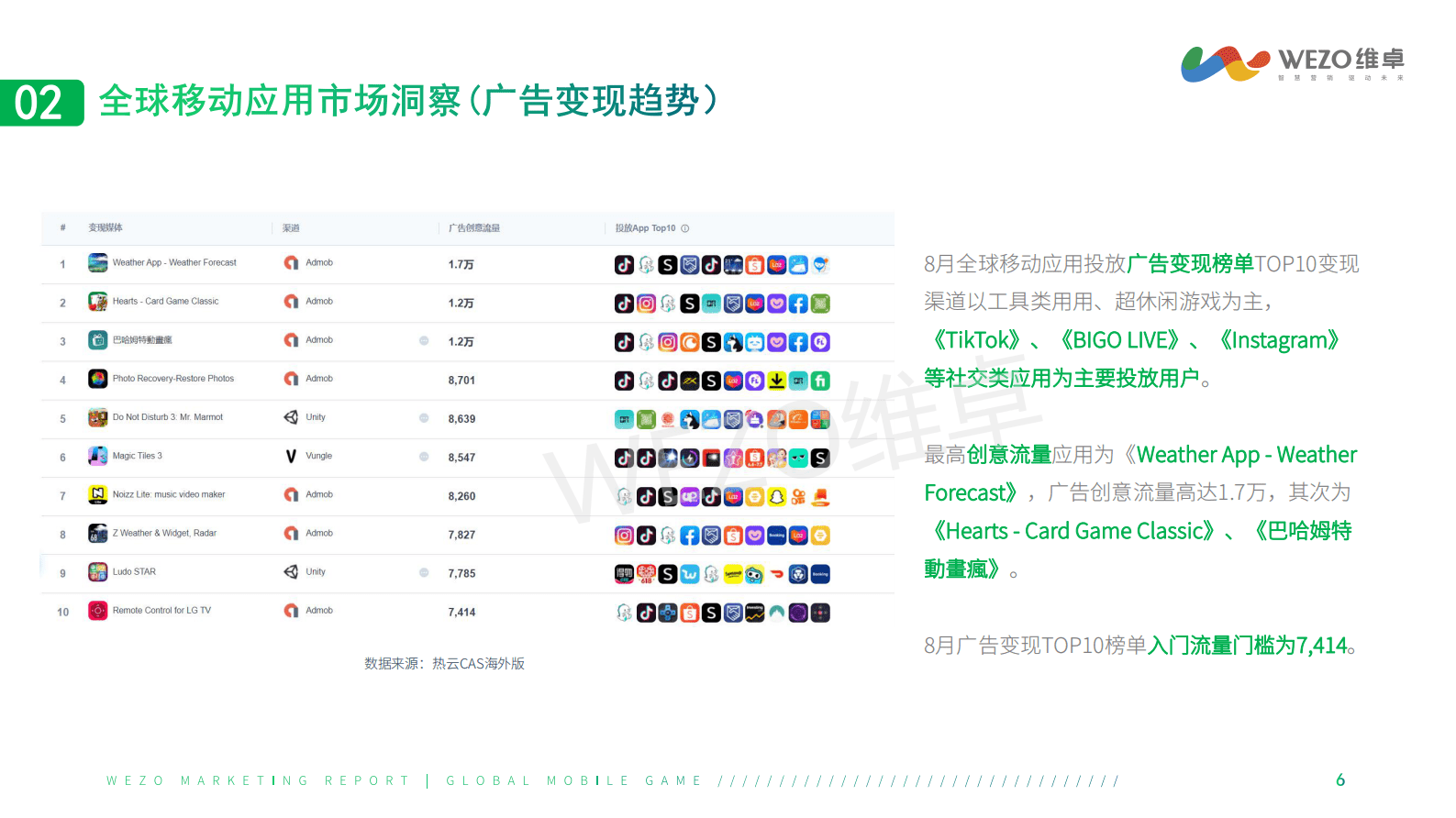Click the 8,260 traffic value
The width and height of the screenshot is (1456, 818).
coord(461,496)
